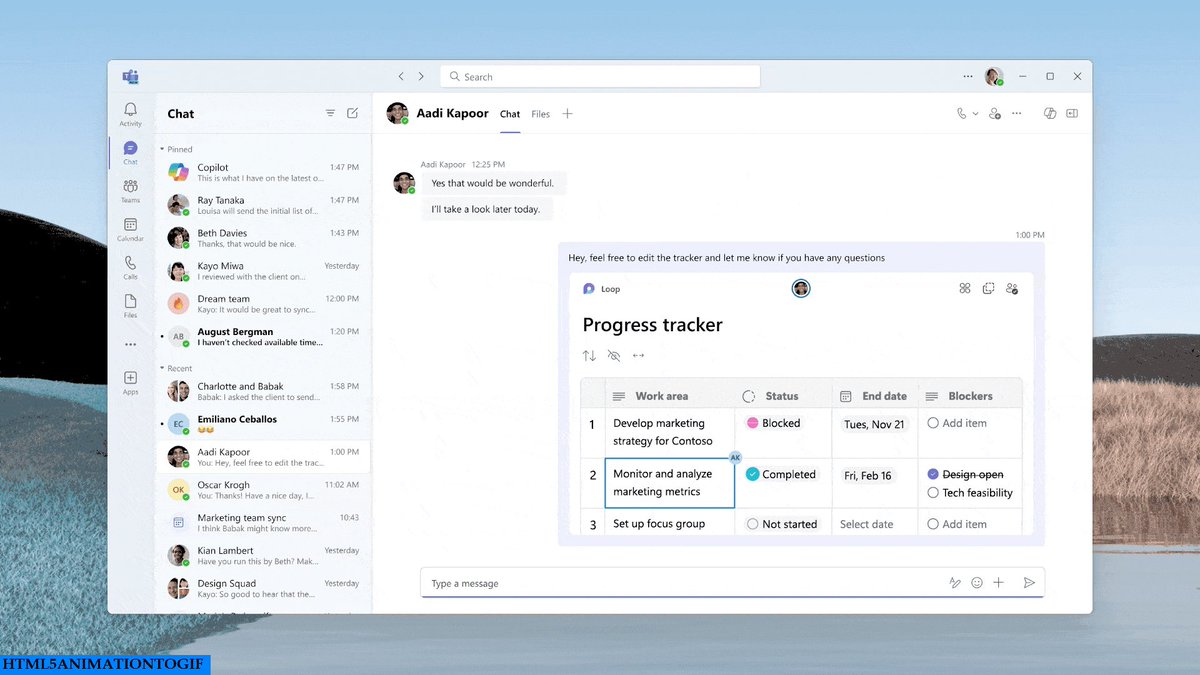Image resolution: width=1200 pixels, height=675 pixels.
Task: Click Select date in row 3
Action: (x=866, y=524)
